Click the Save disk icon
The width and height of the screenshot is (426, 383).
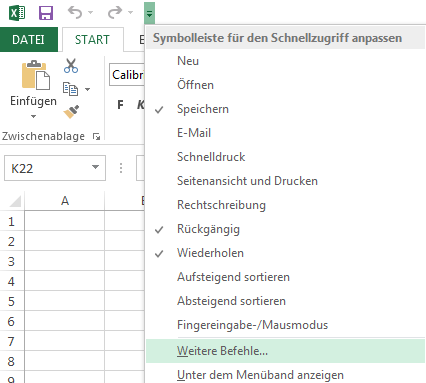point(46,13)
